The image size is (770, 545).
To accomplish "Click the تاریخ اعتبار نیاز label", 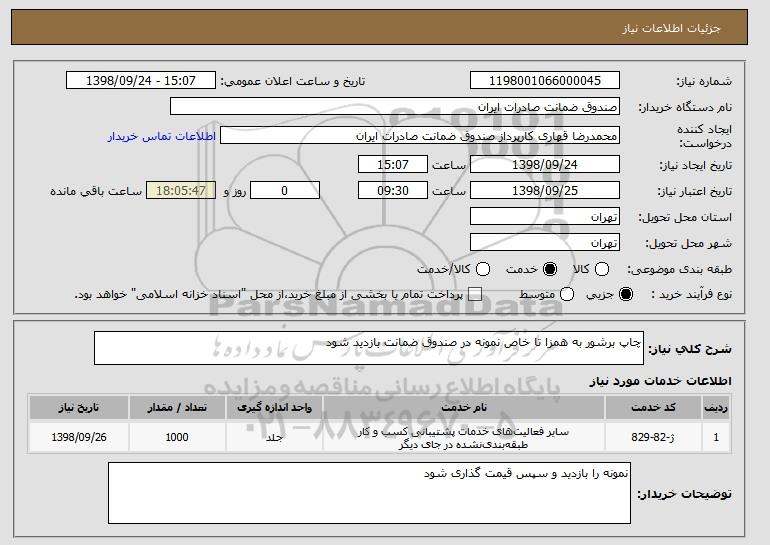I will point(694,191).
